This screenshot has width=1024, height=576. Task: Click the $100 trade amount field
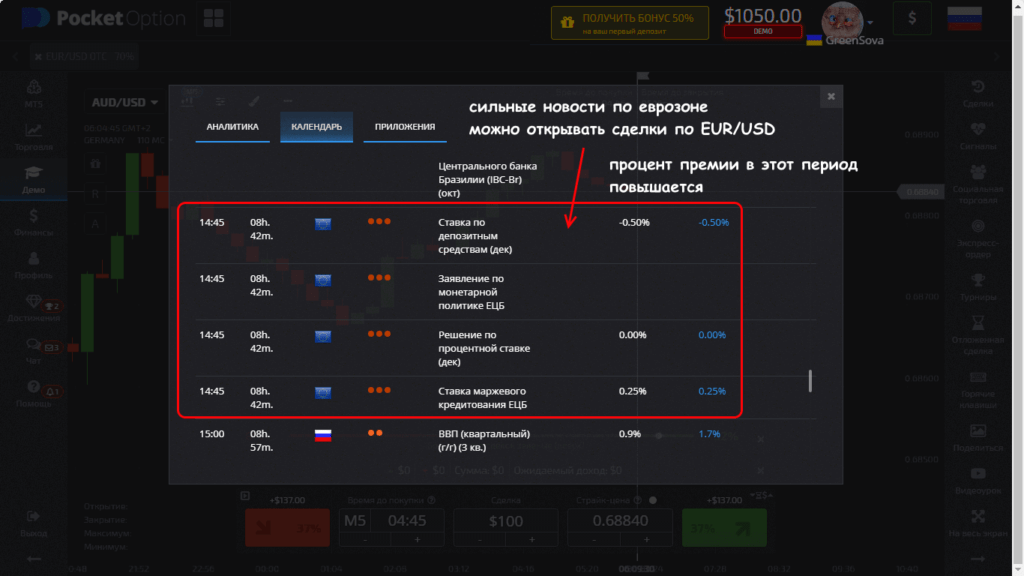[506, 522]
